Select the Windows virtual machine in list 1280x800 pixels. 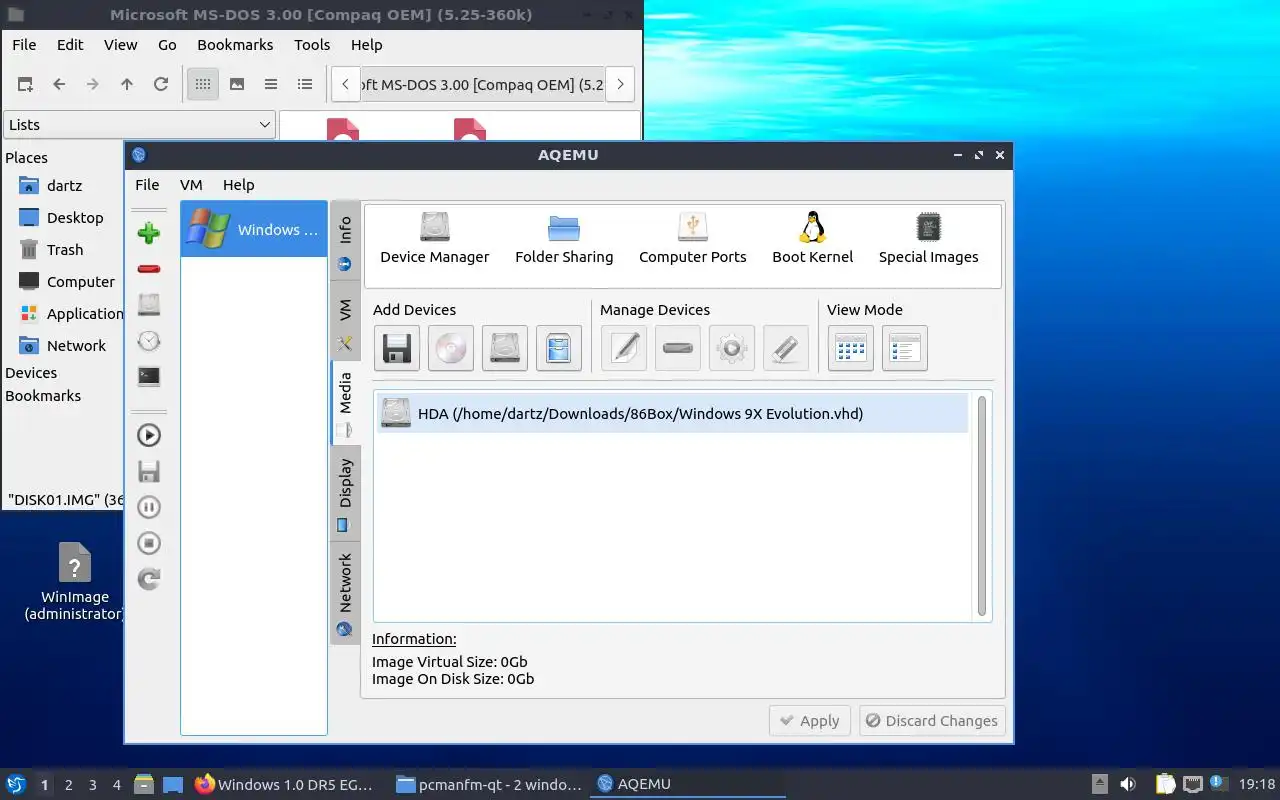click(254, 229)
